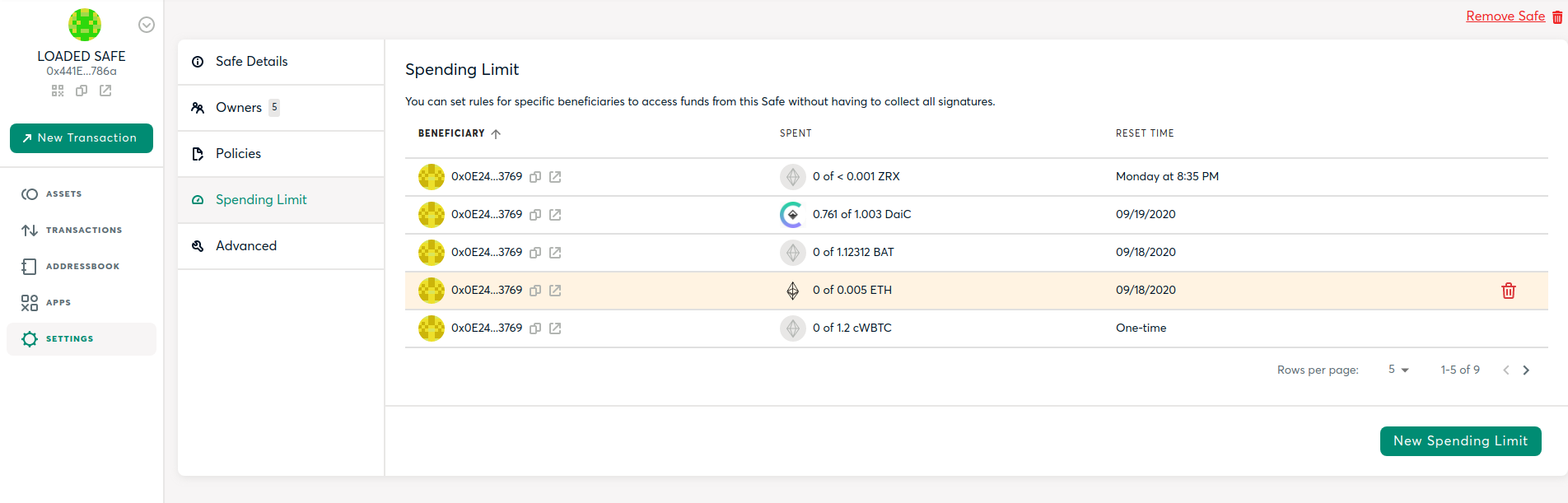The height and width of the screenshot is (503, 1568).
Task: Copy beneficiary address in ZRX row
Action: coord(535,177)
